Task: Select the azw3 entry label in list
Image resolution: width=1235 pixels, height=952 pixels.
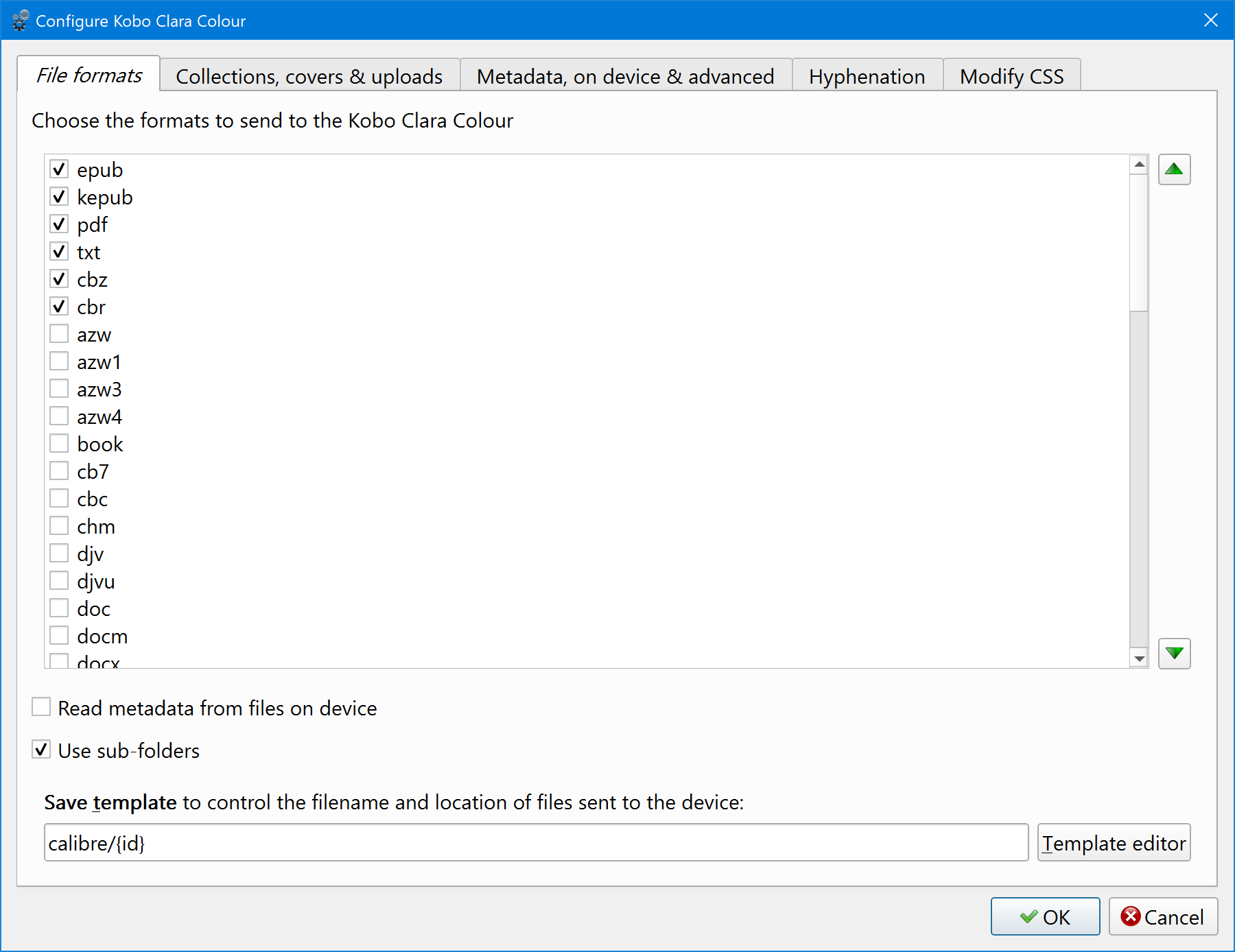Action: point(99,389)
